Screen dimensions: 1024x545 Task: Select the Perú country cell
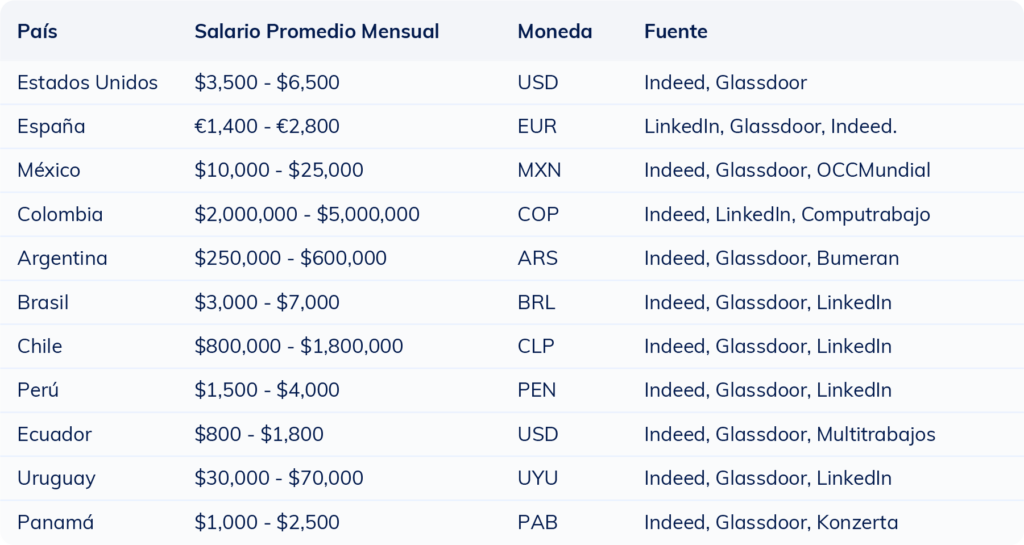tap(38, 391)
